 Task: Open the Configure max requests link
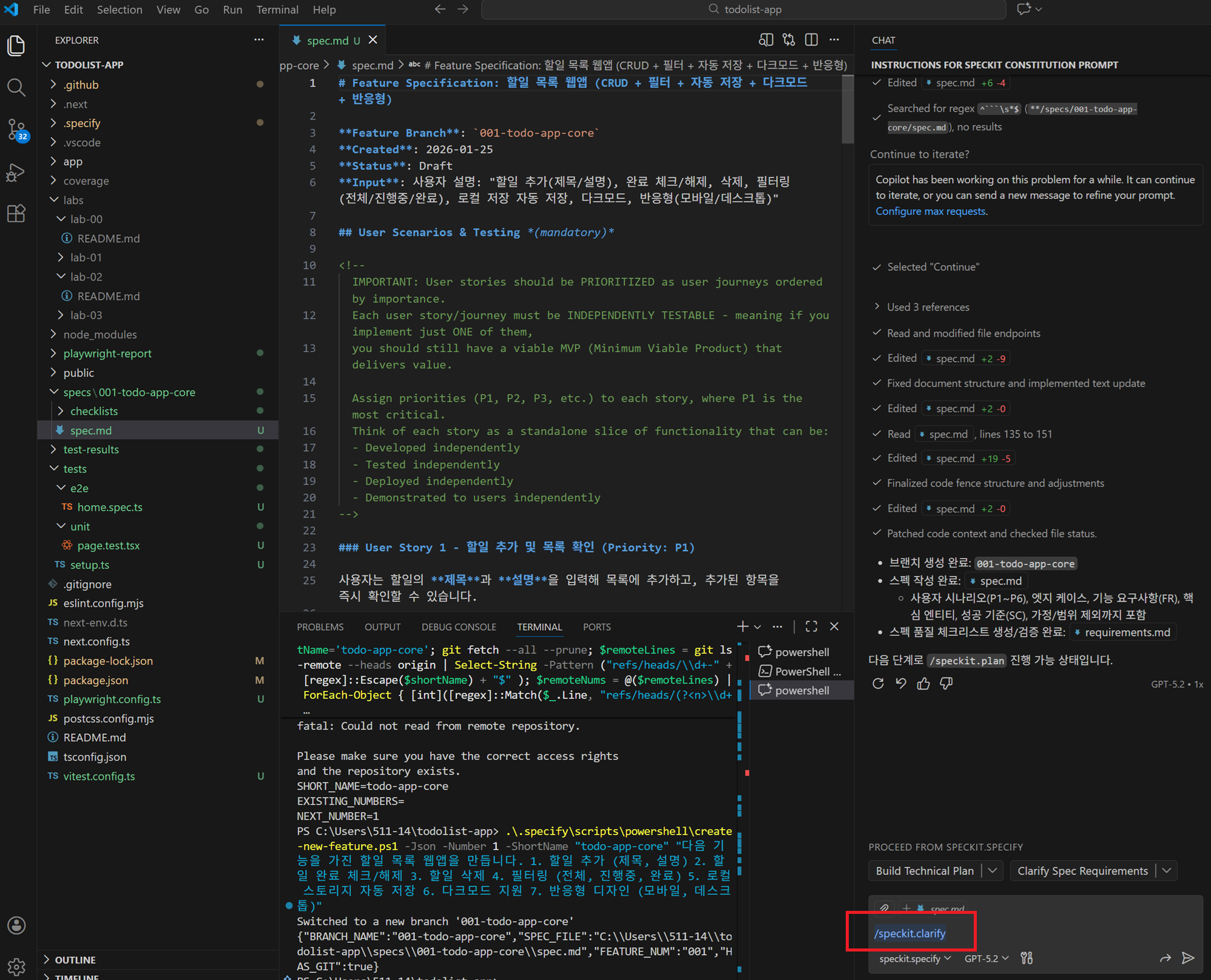[x=930, y=211]
